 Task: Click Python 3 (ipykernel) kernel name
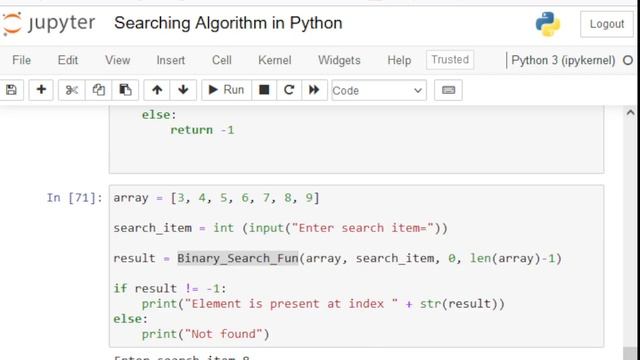coord(563,60)
